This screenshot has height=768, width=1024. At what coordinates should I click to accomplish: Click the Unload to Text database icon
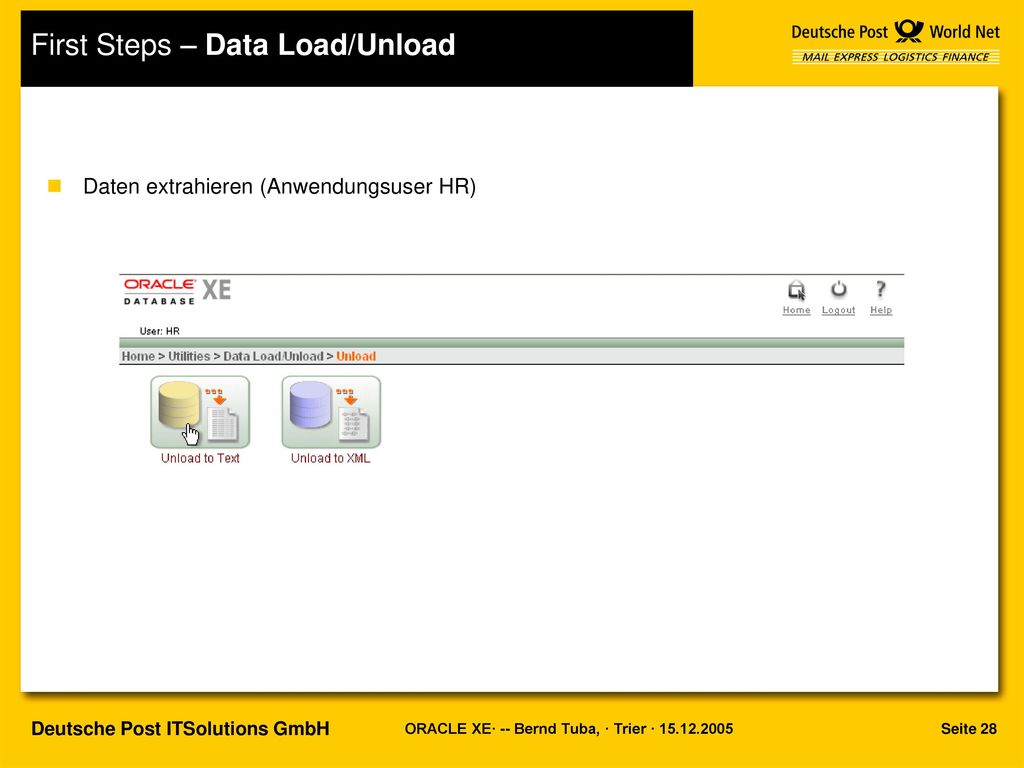pyautogui.click(x=200, y=411)
